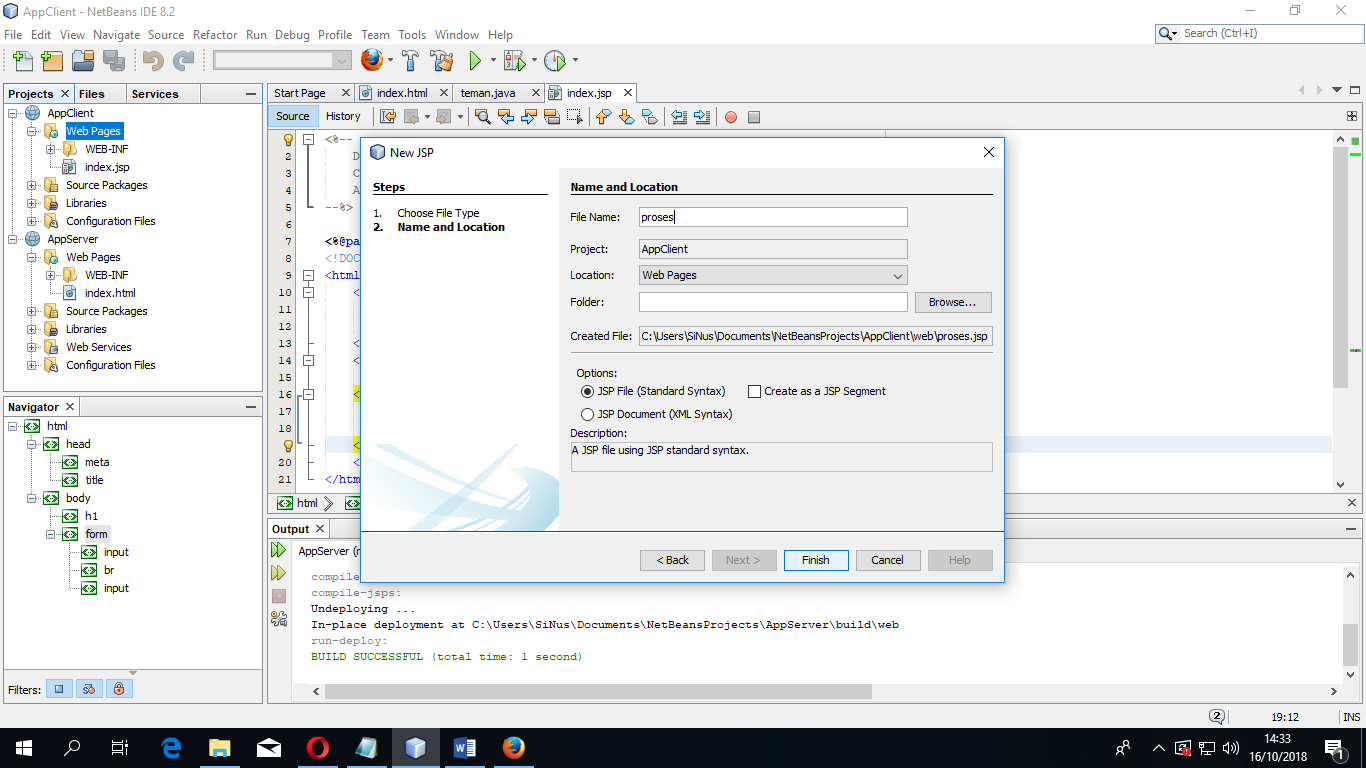
Task: Expand WEB-INF folder under AppClient
Action: 51,149
